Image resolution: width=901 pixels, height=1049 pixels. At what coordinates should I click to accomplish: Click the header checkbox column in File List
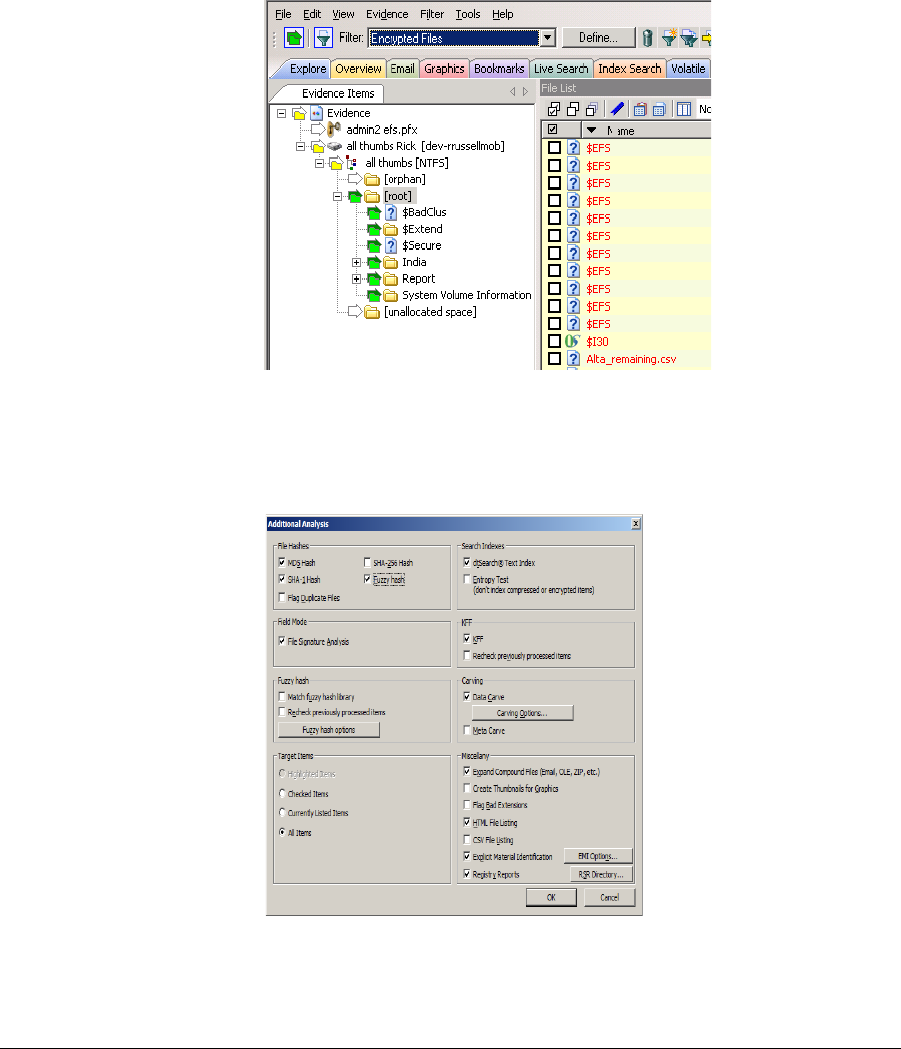pyautogui.click(x=553, y=129)
